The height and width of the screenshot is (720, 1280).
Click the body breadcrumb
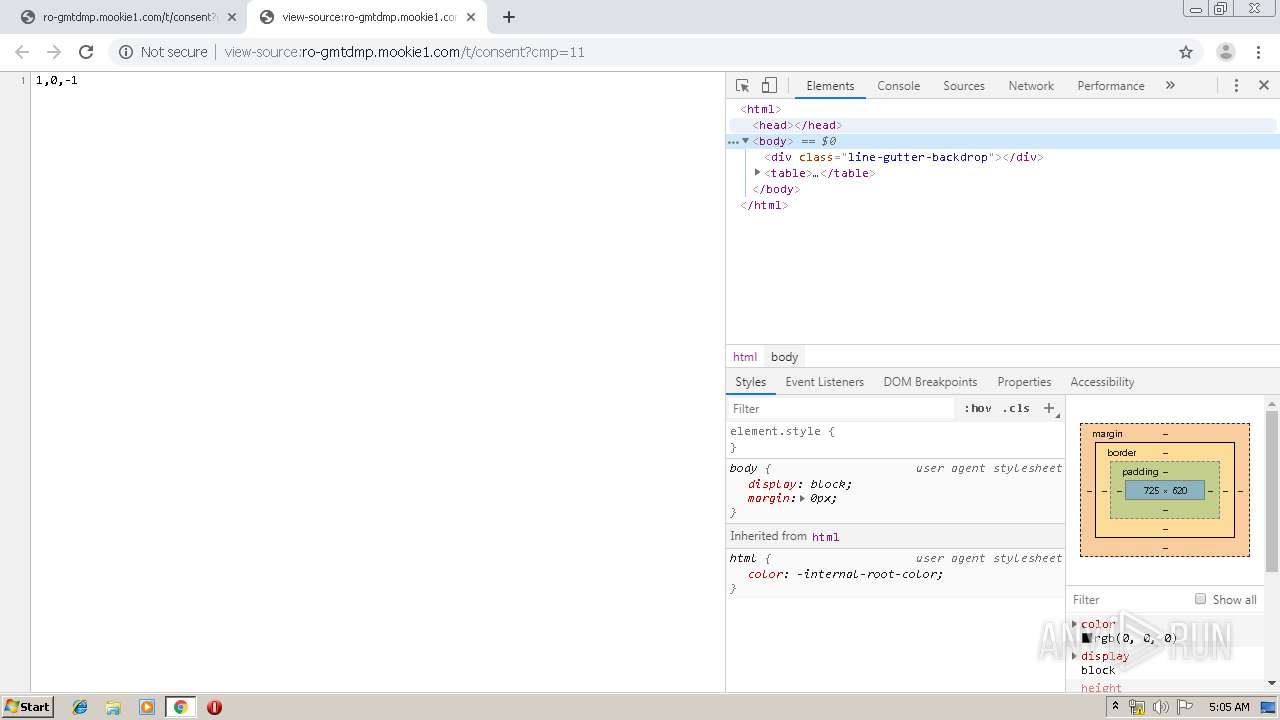pos(784,357)
